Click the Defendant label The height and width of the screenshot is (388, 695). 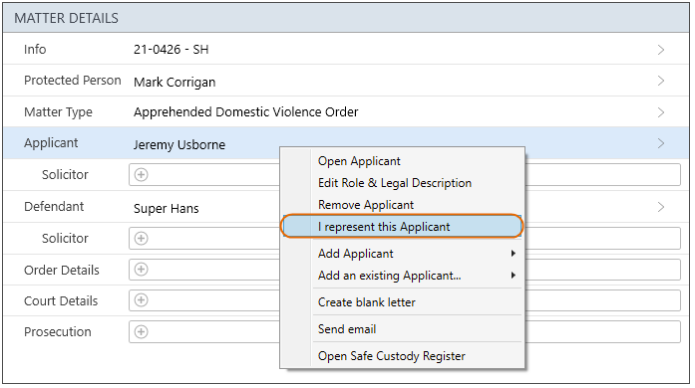point(54,207)
